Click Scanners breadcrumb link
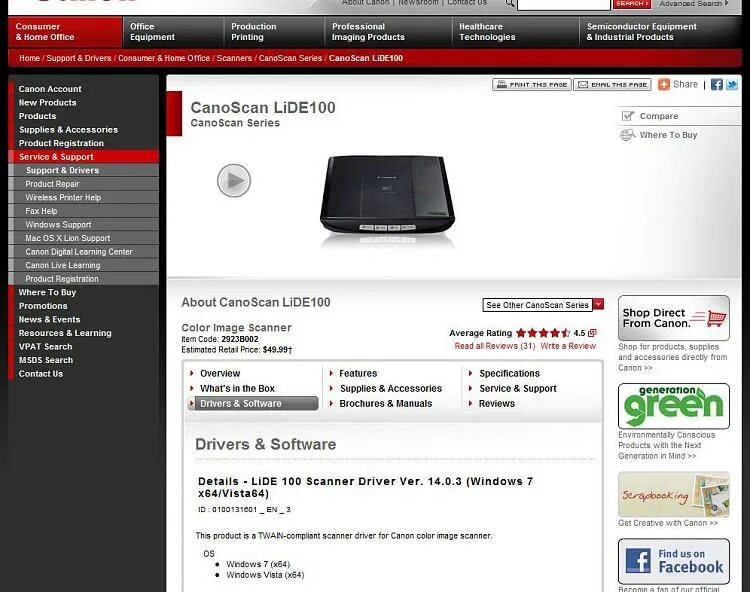Viewport: 750px width, 592px height. (x=234, y=58)
